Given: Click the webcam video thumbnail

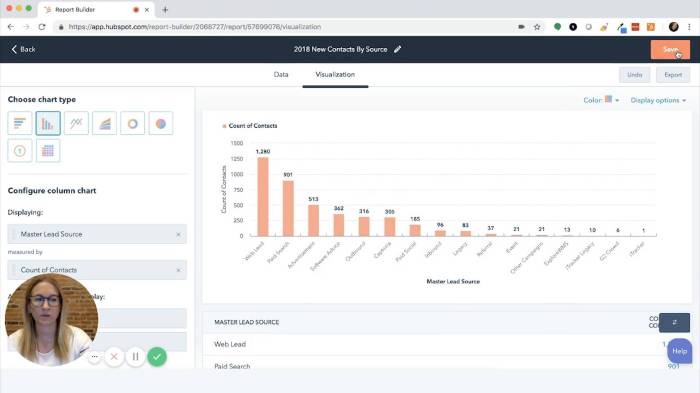Looking at the screenshot, I should [51, 320].
